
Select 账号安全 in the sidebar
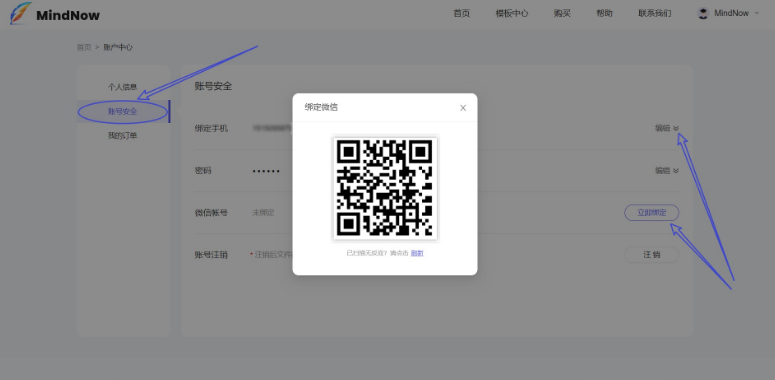pos(122,112)
